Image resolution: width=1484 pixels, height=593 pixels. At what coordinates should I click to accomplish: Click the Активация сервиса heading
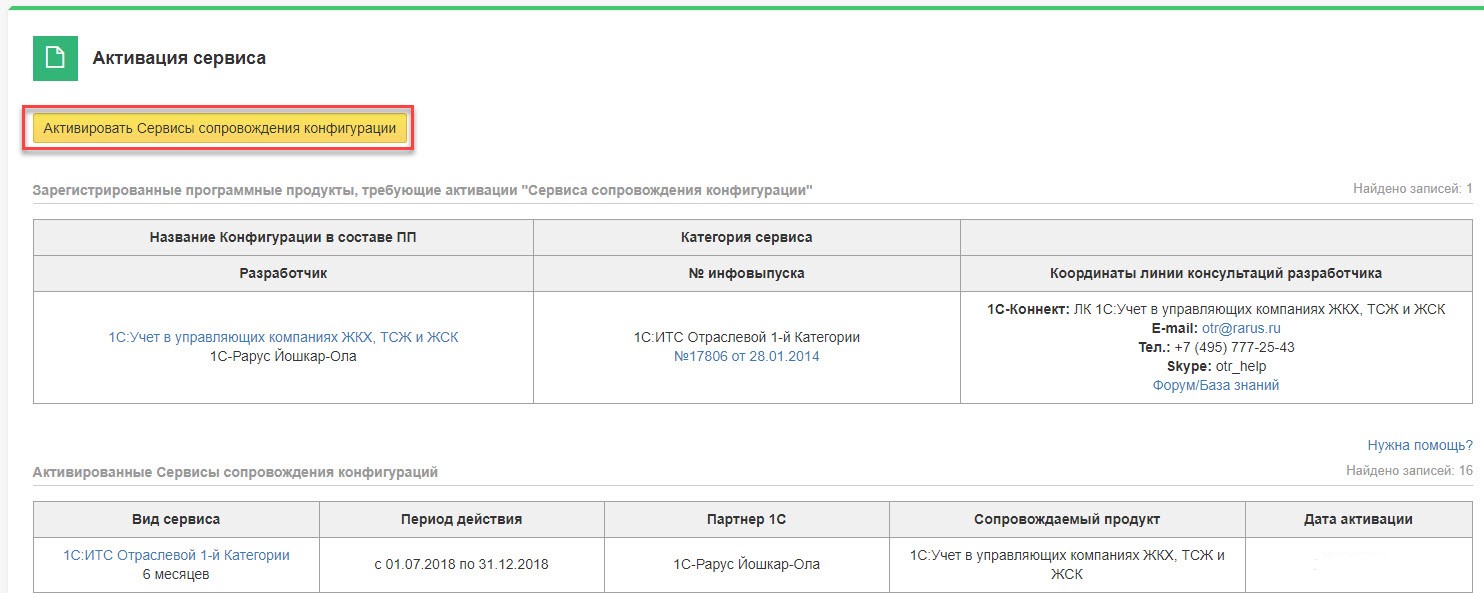point(179,58)
